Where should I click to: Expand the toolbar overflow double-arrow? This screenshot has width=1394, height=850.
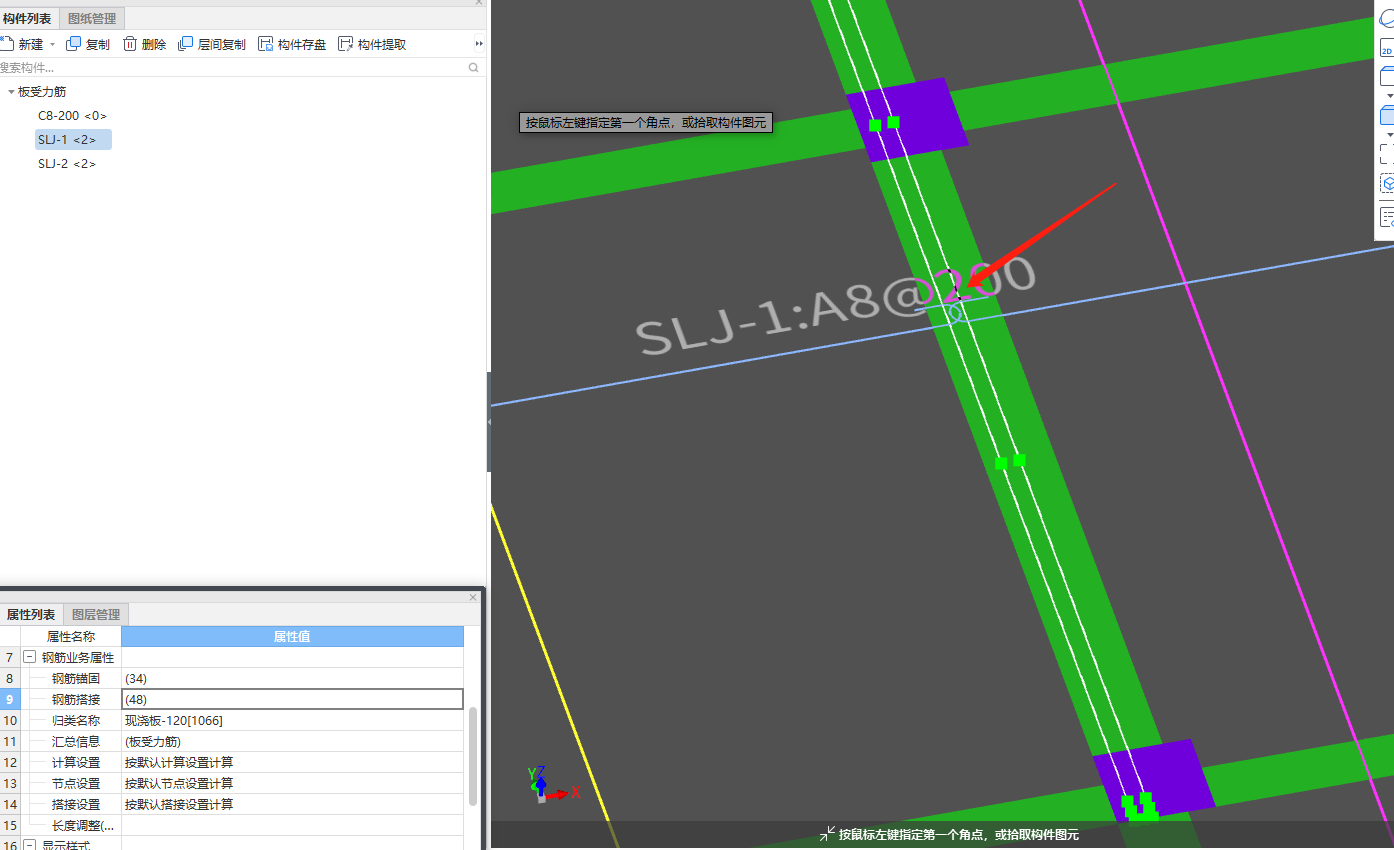pyautogui.click(x=479, y=44)
